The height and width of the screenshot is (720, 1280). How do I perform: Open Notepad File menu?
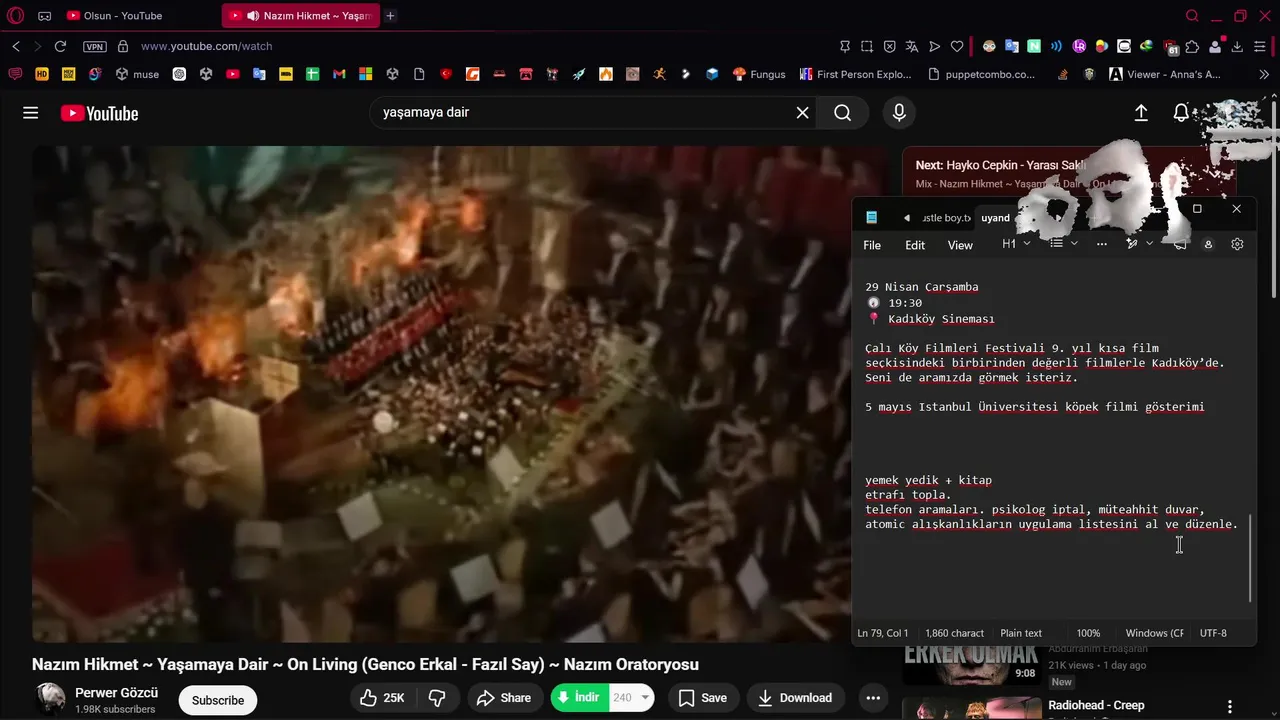[x=872, y=245]
